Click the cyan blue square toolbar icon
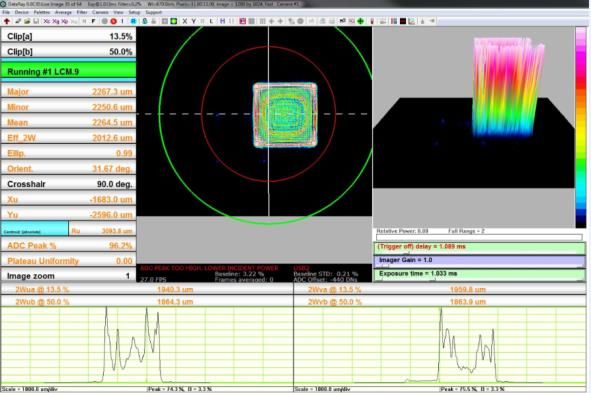This screenshot has height=393, width=591. coord(133,21)
